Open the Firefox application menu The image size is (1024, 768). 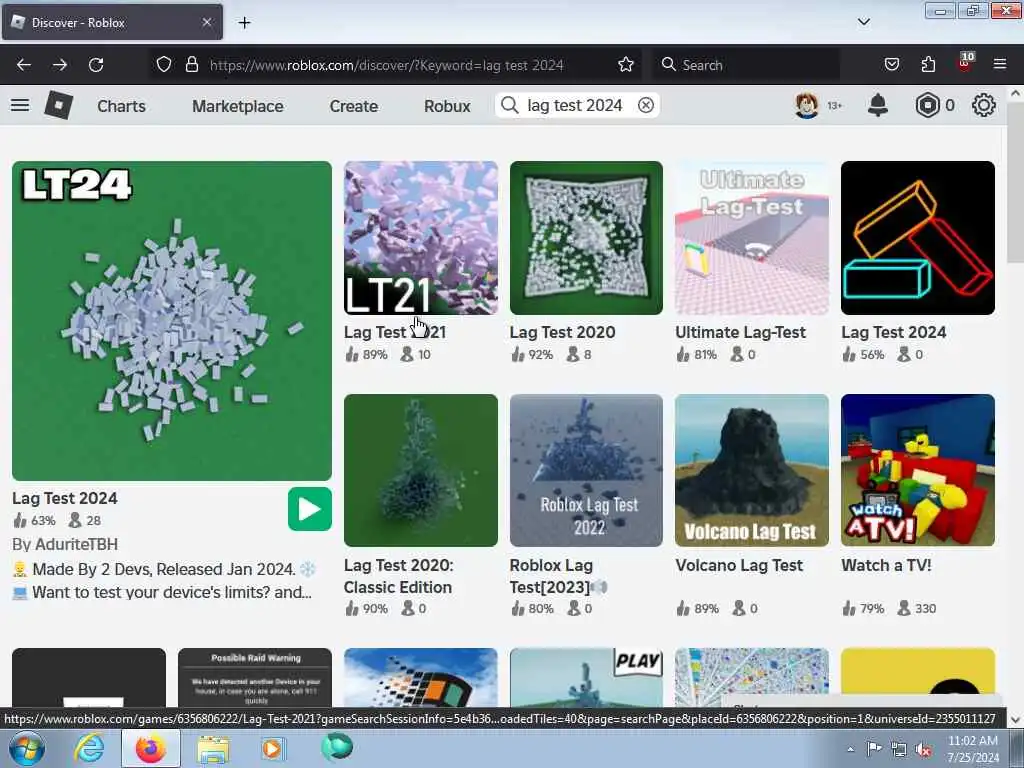click(x=1000, y=65)
